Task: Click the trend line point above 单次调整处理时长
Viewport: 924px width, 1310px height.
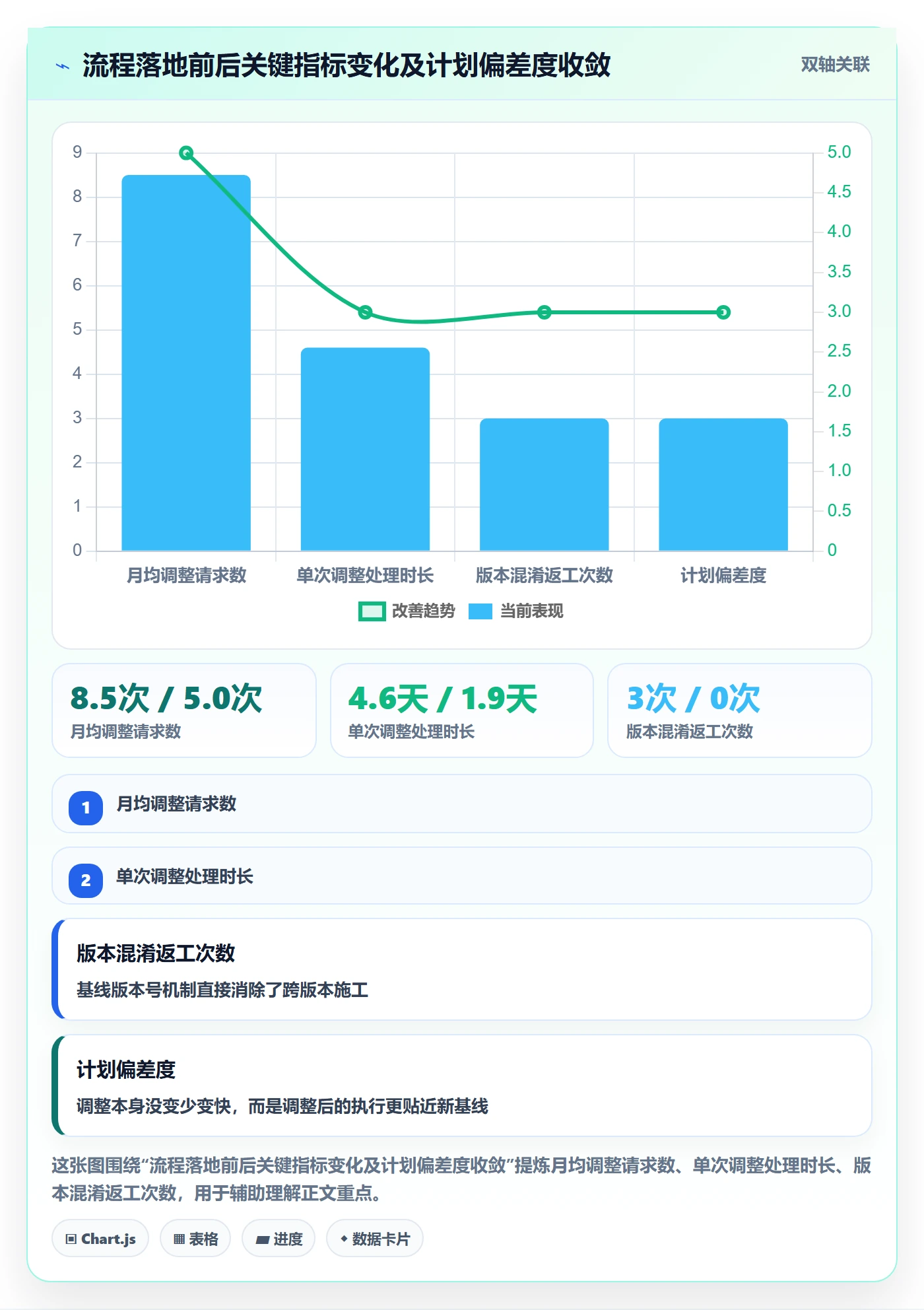Action: pos(365,312)
